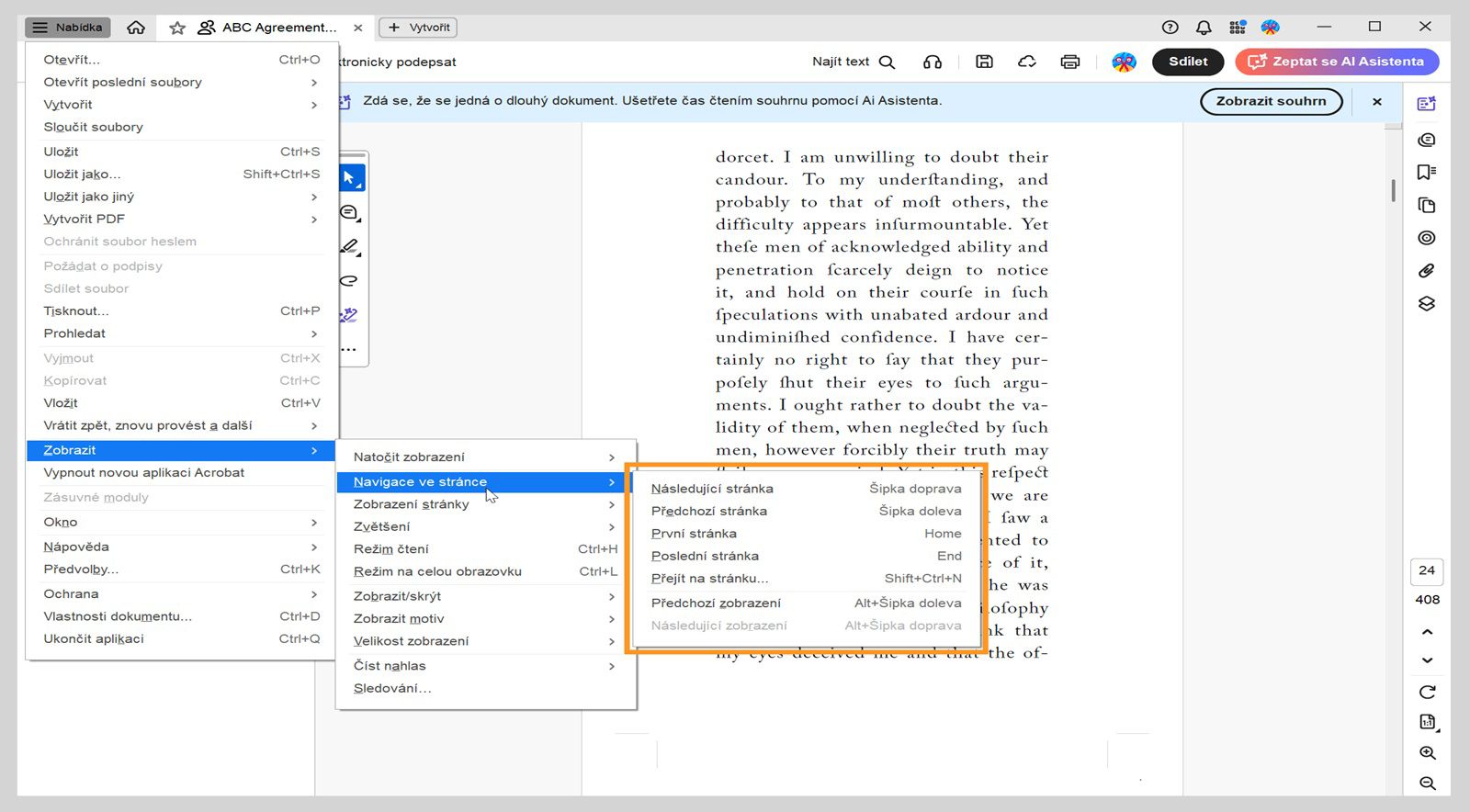Go to next page with down chevron

[1427, 660]
